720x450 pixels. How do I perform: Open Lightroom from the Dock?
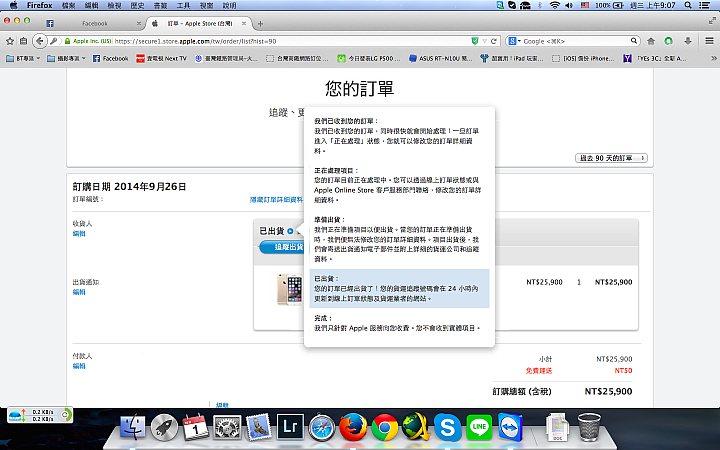pos(290,427)
